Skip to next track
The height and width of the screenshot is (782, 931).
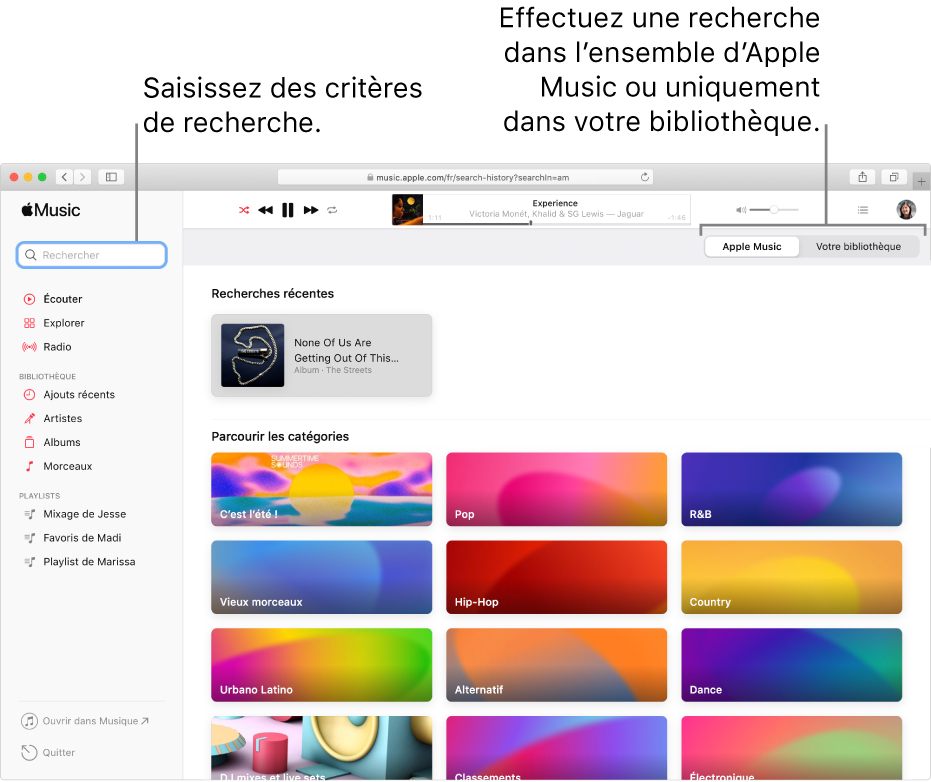click(311, 210)
